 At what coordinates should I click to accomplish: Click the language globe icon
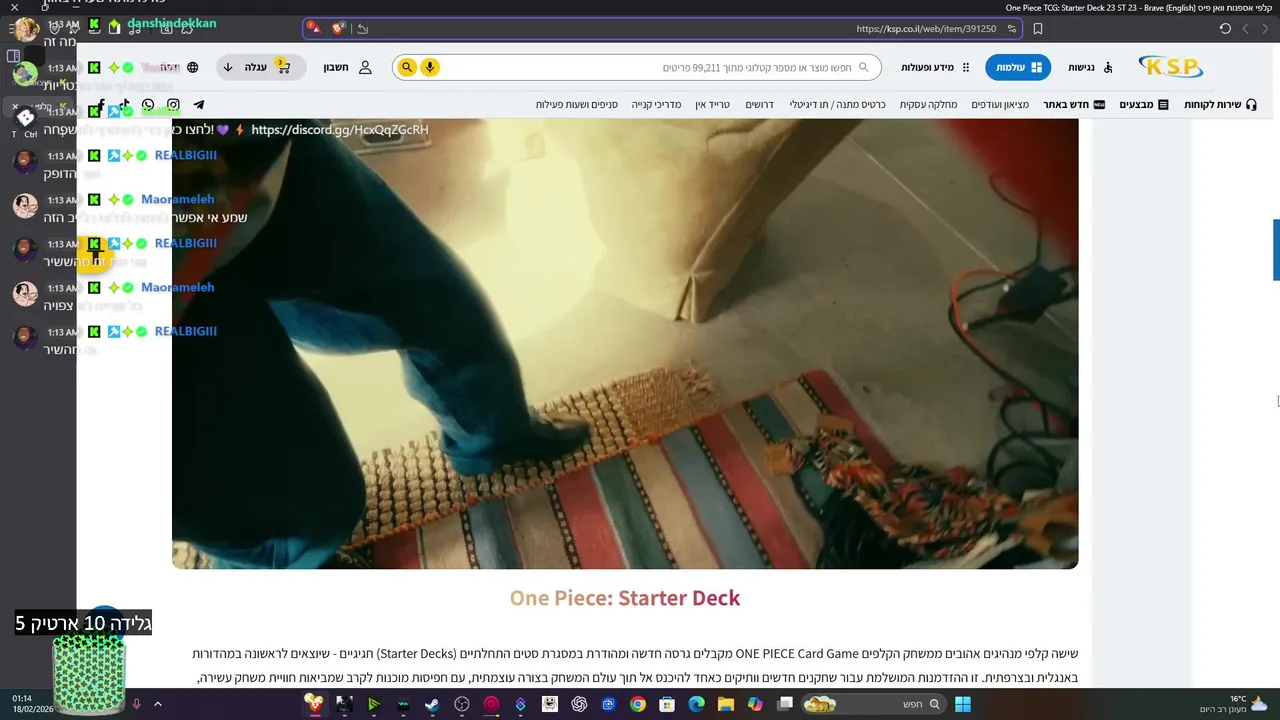tap(193, 67)
